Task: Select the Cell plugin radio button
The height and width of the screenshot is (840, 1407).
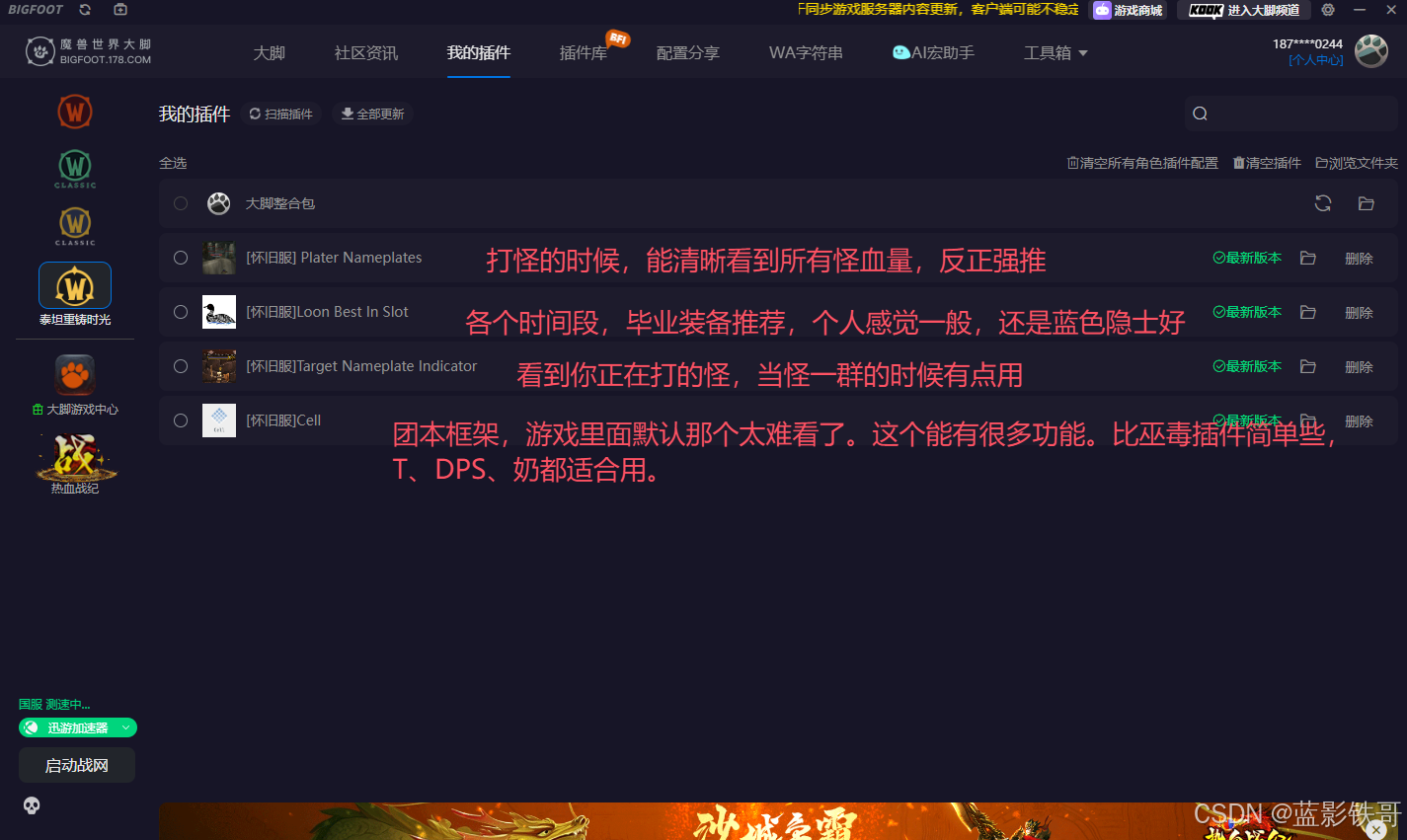Action: (x=181, y=420)
